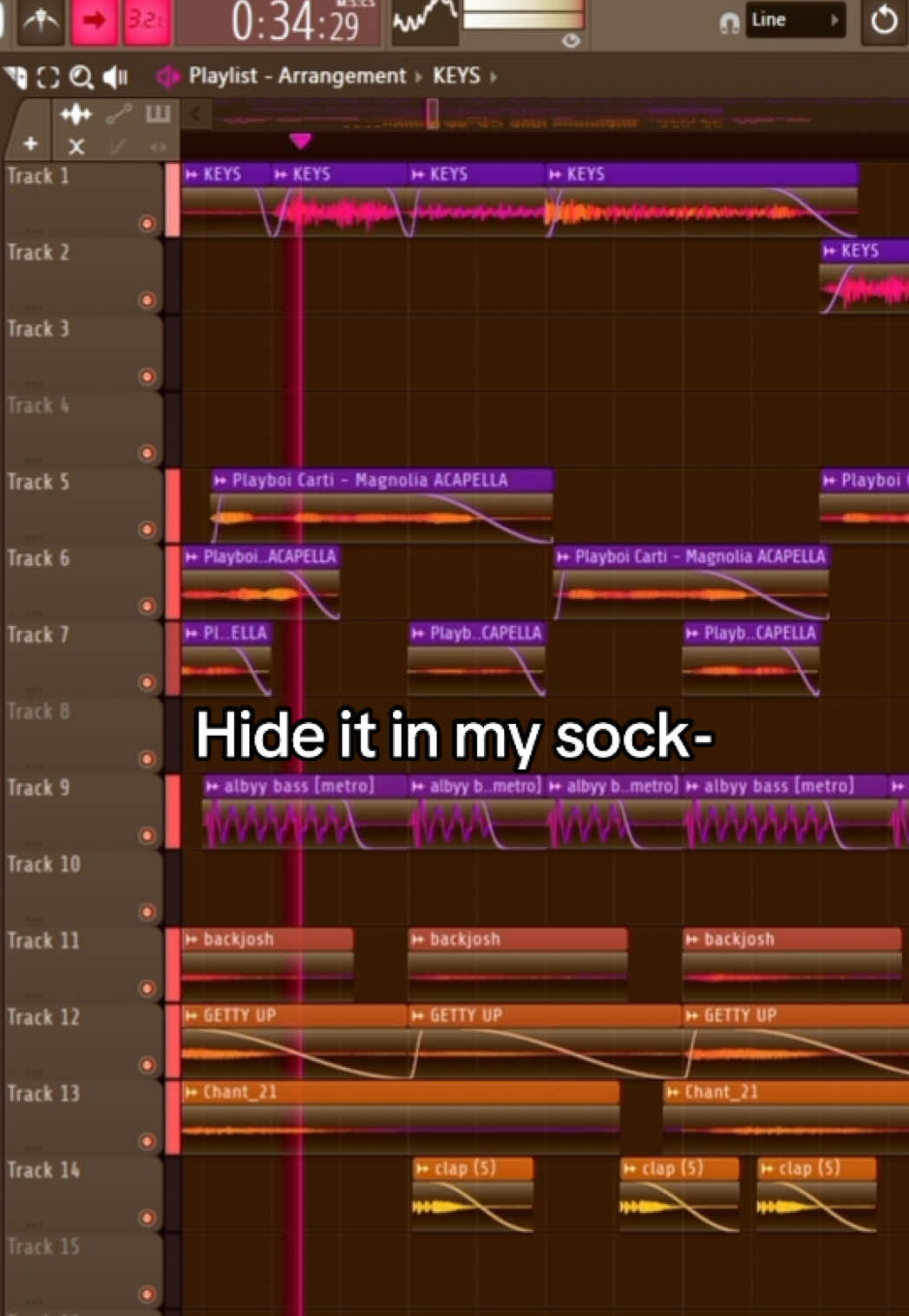The width and height of the screenshot is (909, 1316).
Task: Select the speaker Playback tool
Action: tap(115, 77)
